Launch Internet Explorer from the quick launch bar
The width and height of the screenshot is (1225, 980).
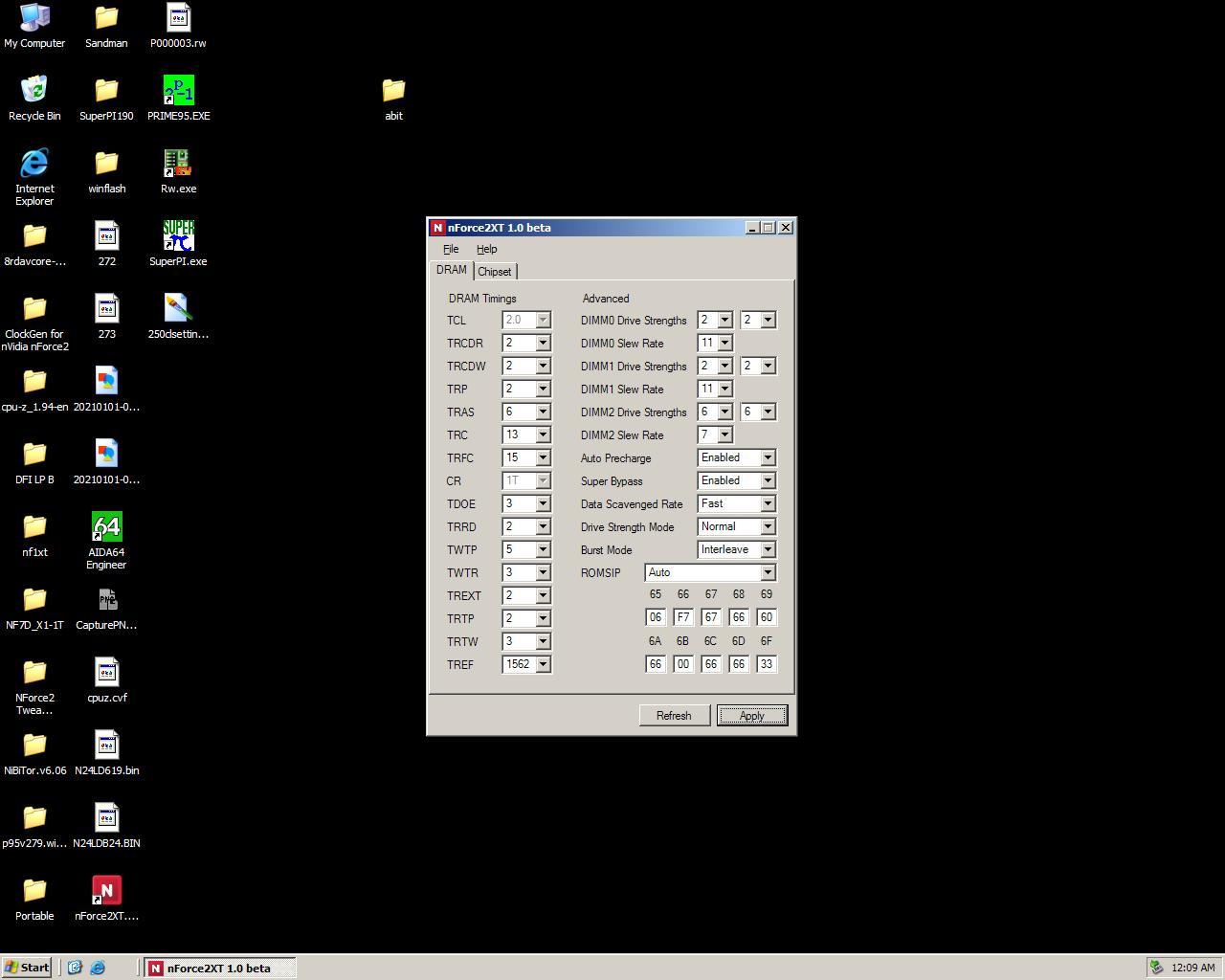pyautogui.click(x=98, y=968)
